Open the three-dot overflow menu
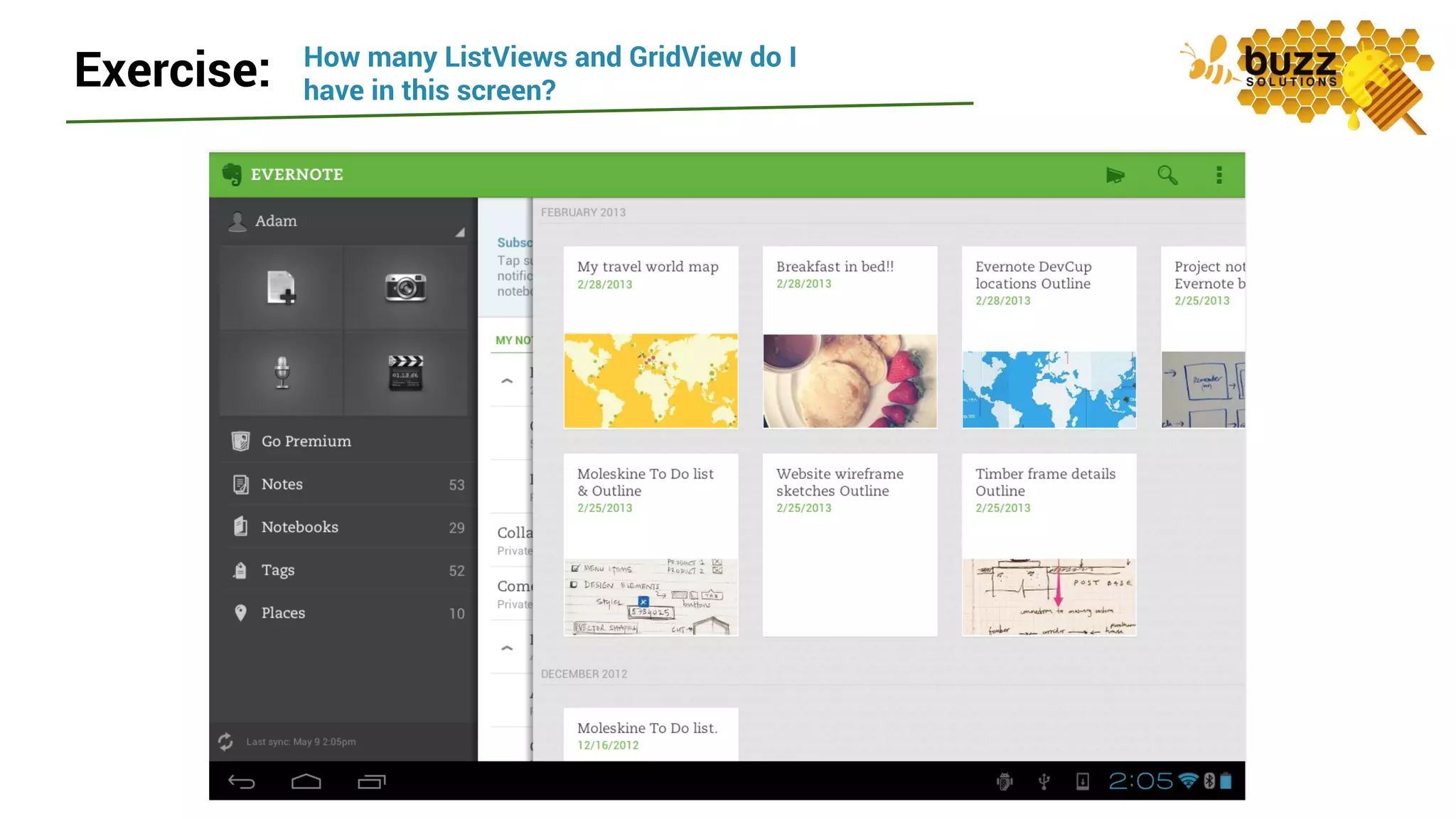The width and height of the screenshot is (1456, 819). [1219, 175]
